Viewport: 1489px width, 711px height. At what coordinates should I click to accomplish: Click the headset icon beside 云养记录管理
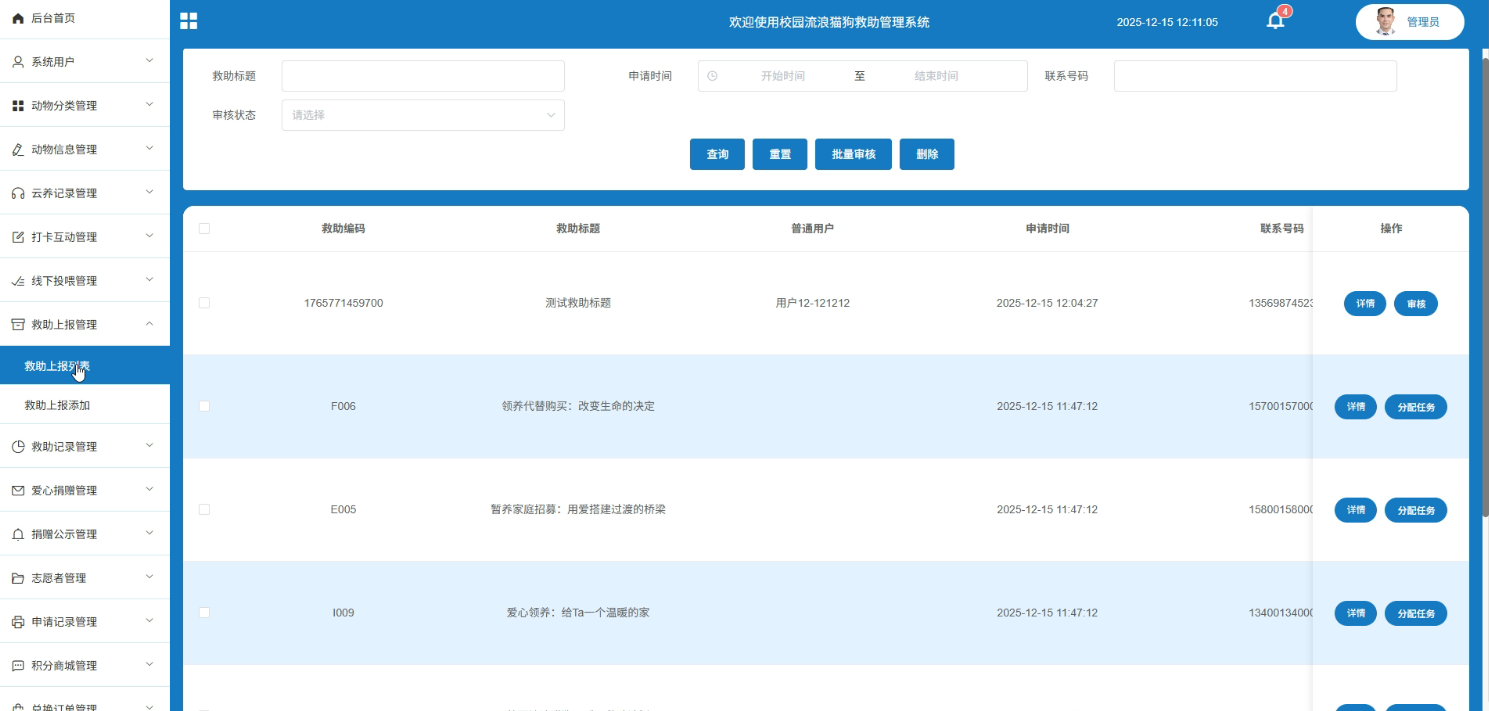pos(17,193)
